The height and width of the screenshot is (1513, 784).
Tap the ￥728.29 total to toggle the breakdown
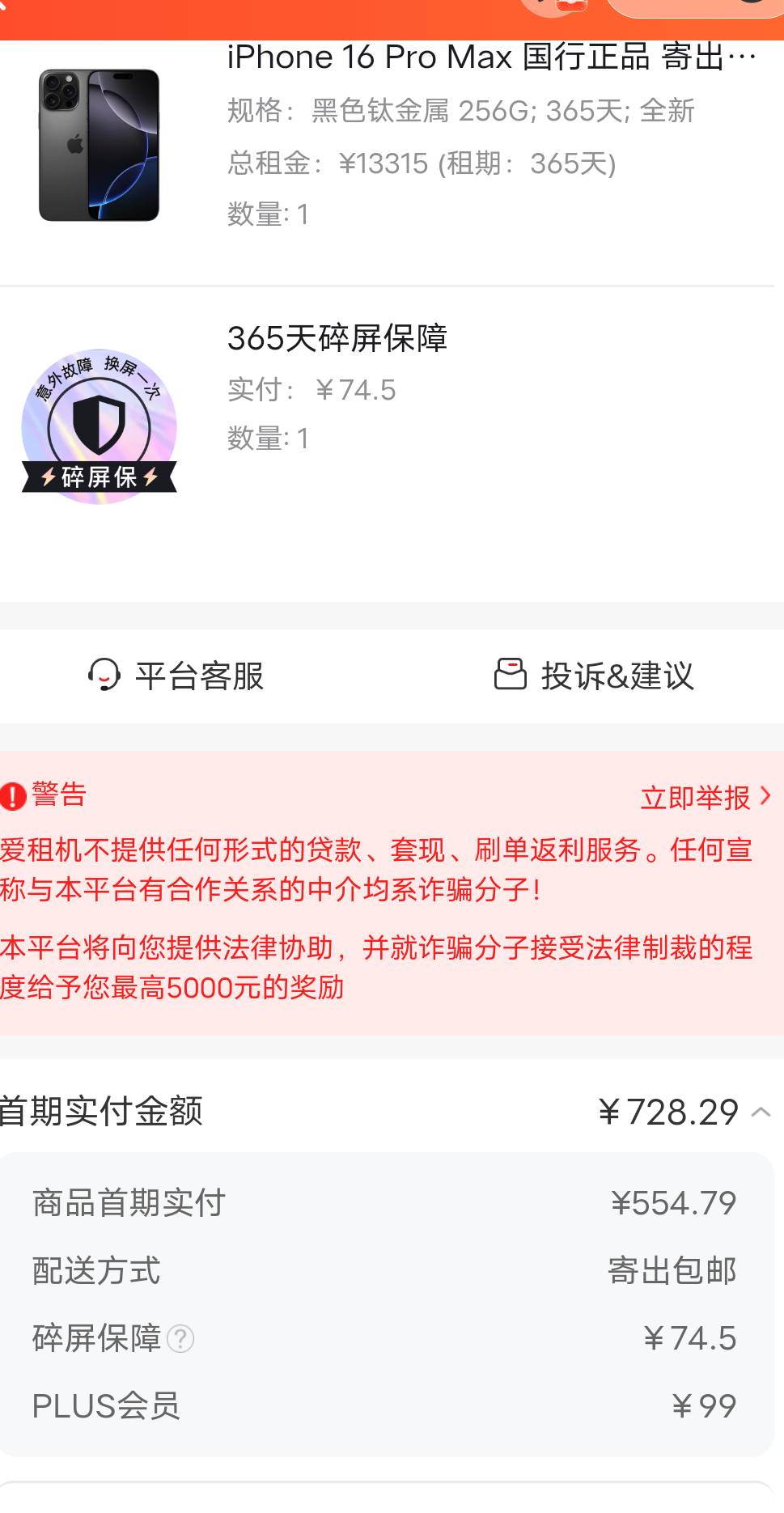click(668, 1112)
